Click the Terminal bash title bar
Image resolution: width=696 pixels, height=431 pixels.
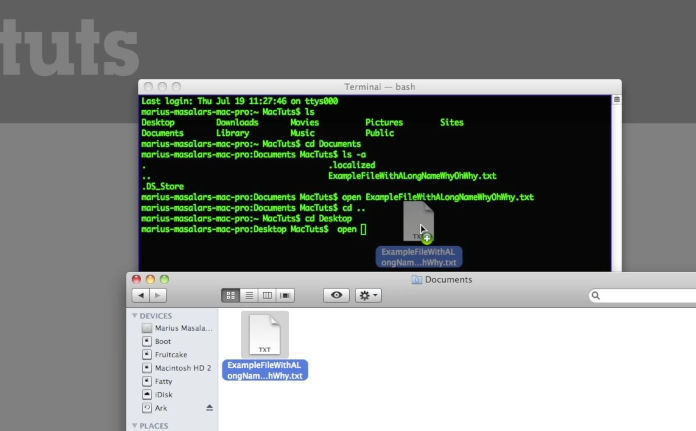(x=379, y=87)
